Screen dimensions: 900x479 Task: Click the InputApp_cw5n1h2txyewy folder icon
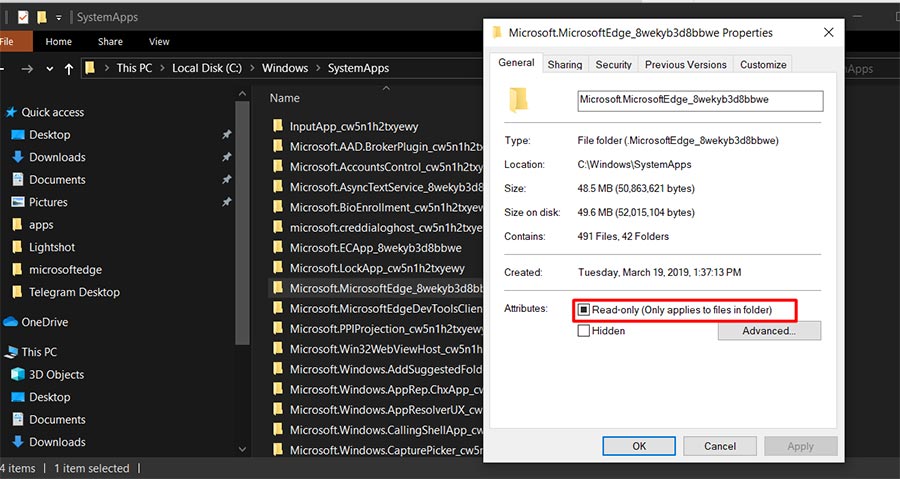point(278,126)
